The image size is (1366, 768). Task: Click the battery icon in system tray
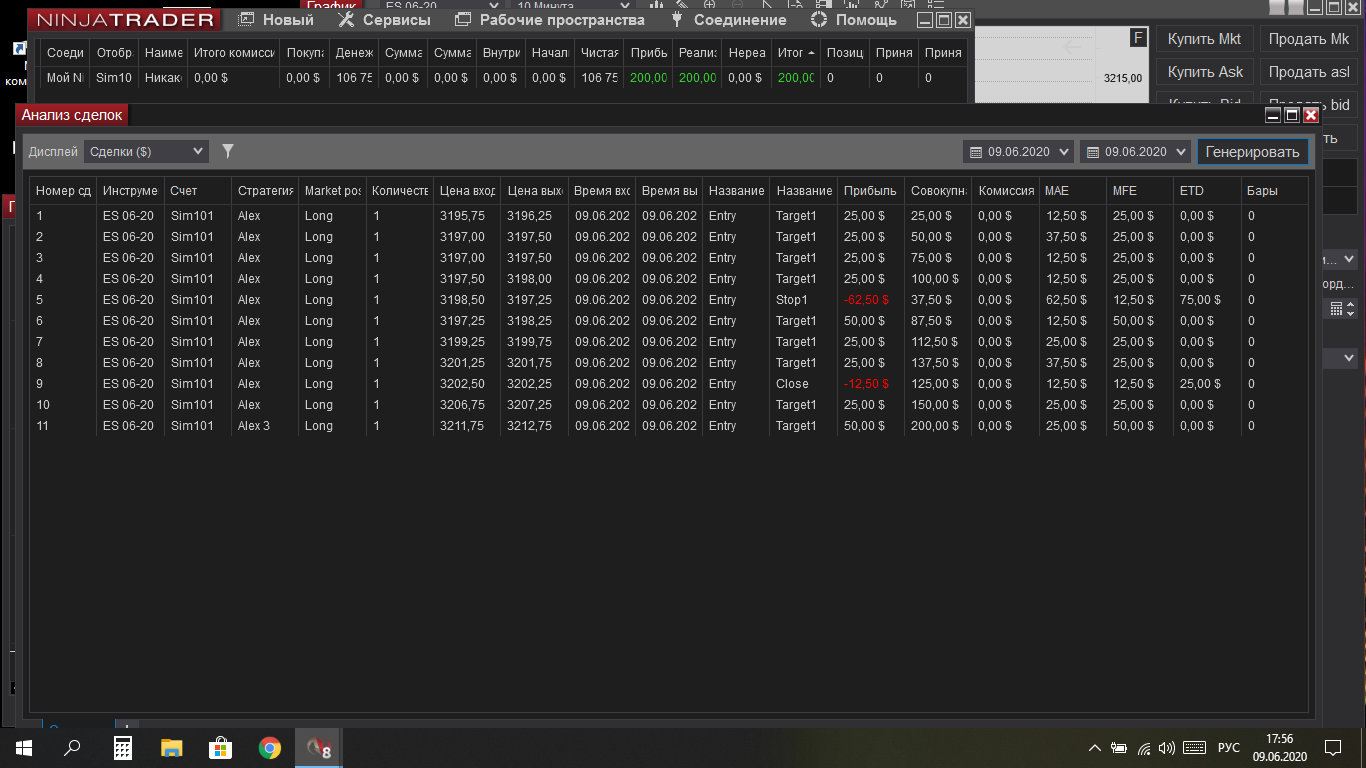(x=1119, y=747)
